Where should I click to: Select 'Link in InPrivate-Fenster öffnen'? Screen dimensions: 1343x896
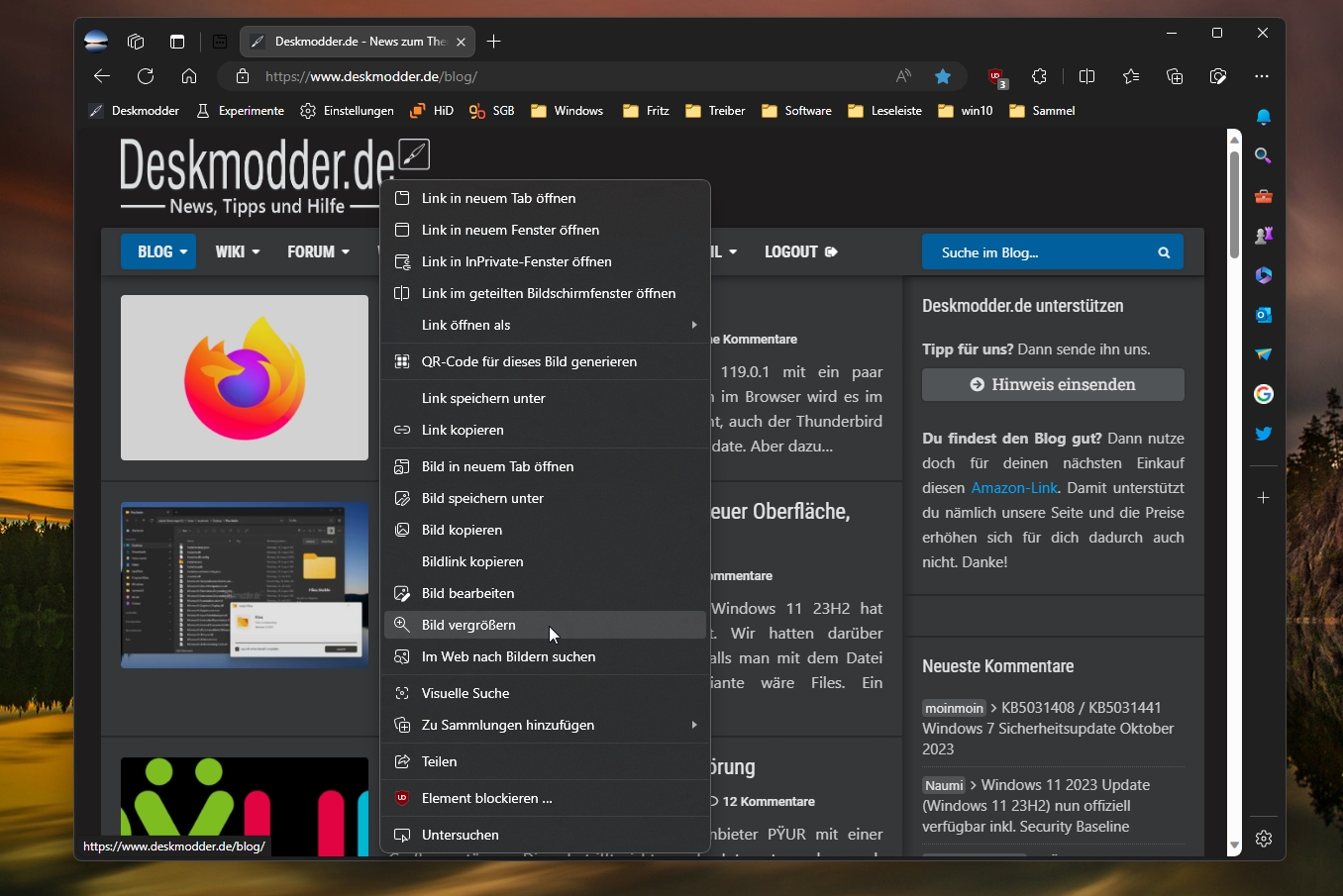click(546, 261)
